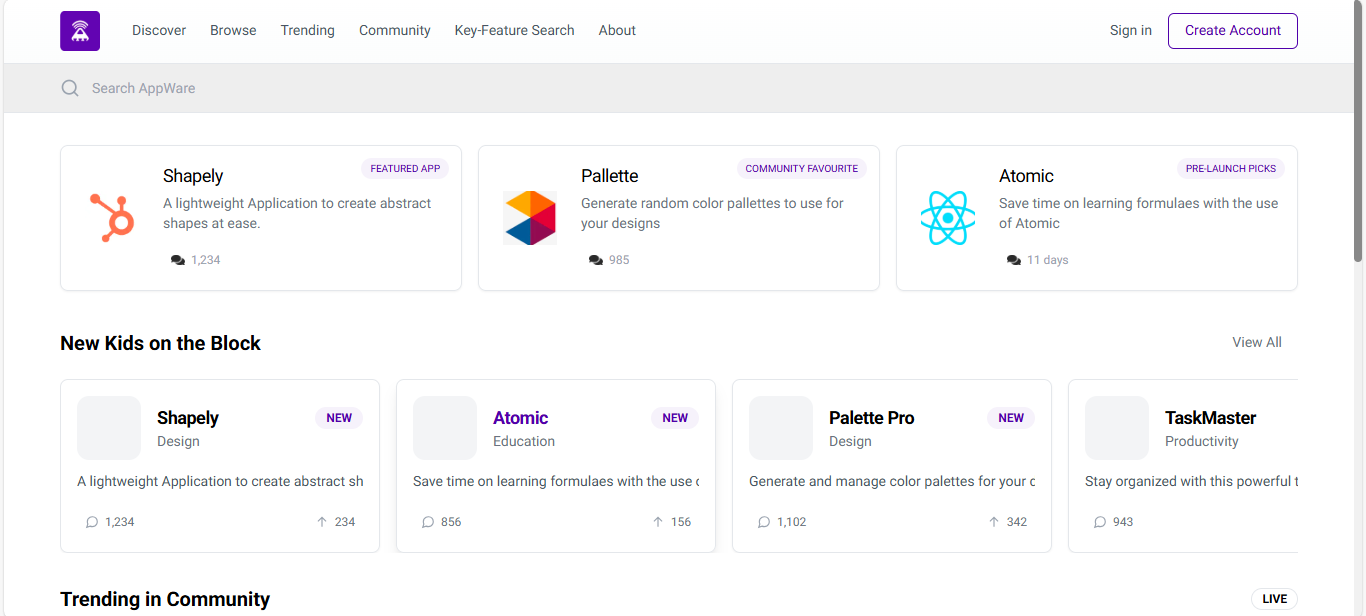This screenshot has width=1366, height=616.
Task: Open the Discover menu item
Action: coord(158,30)
